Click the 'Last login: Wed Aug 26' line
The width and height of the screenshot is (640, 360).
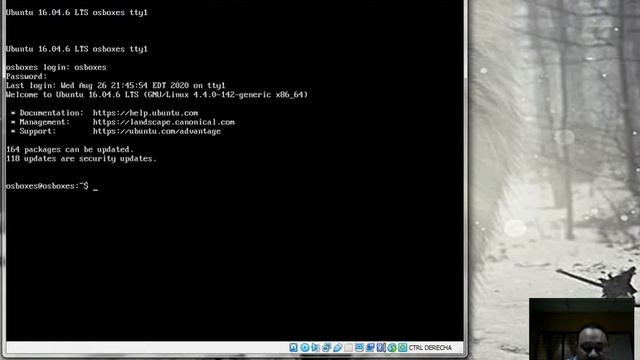pyautogui.click(x=116, y=86)
